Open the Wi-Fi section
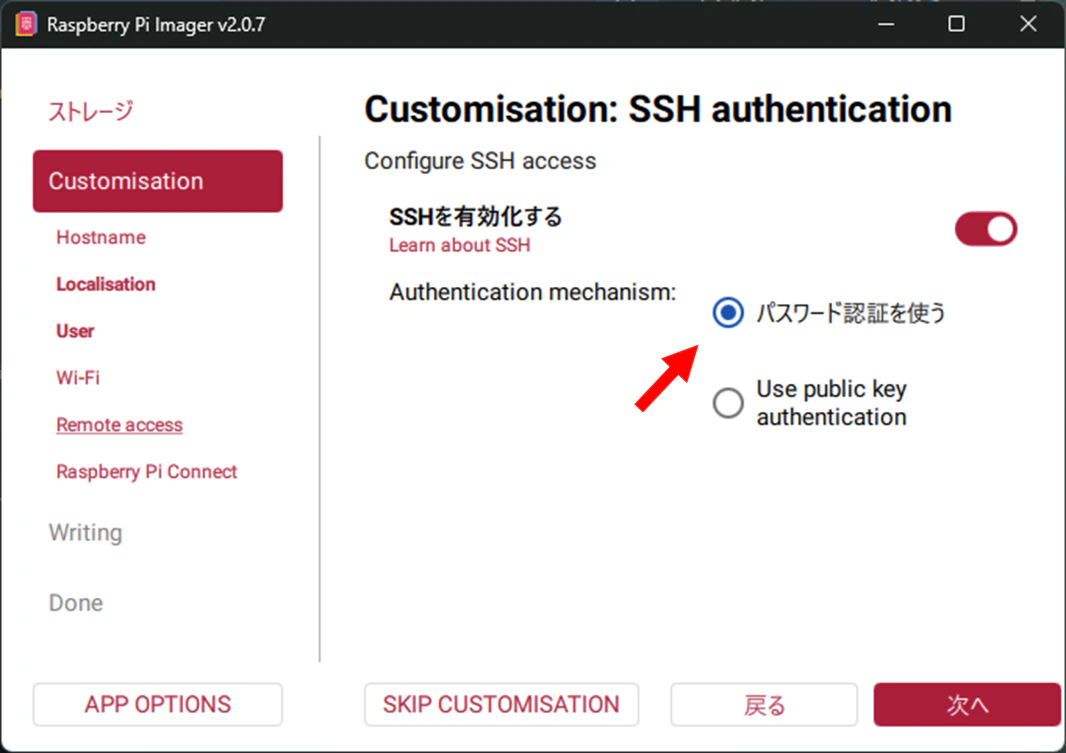Image resolution: width=1066 pixels, height=753 pixels. [78, 378]
